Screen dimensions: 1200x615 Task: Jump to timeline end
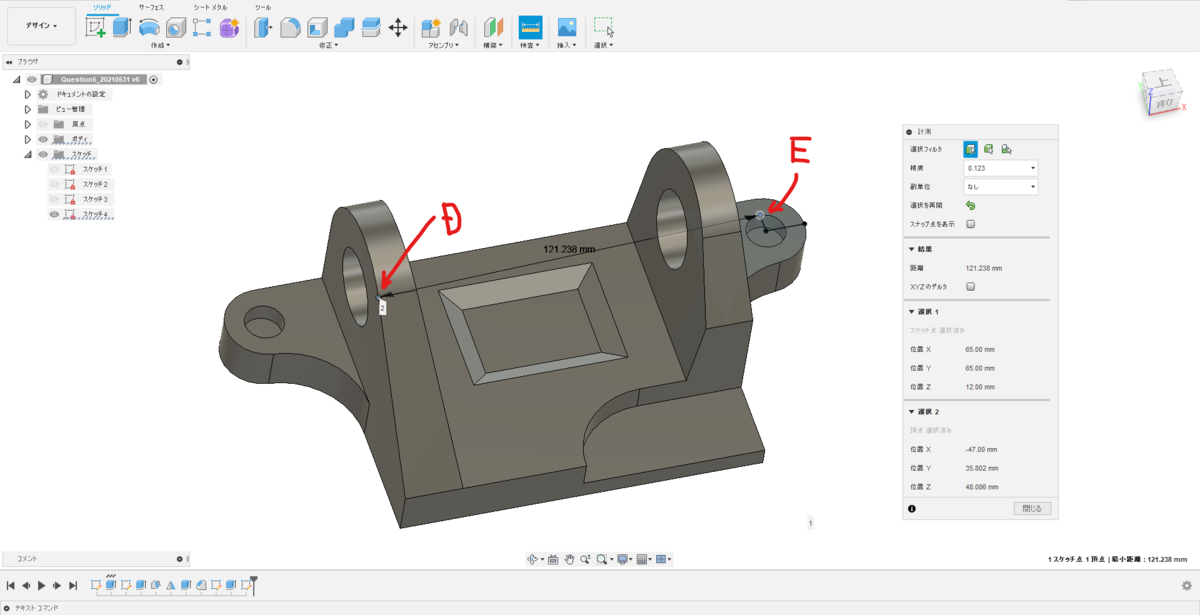tap(73, 585)
